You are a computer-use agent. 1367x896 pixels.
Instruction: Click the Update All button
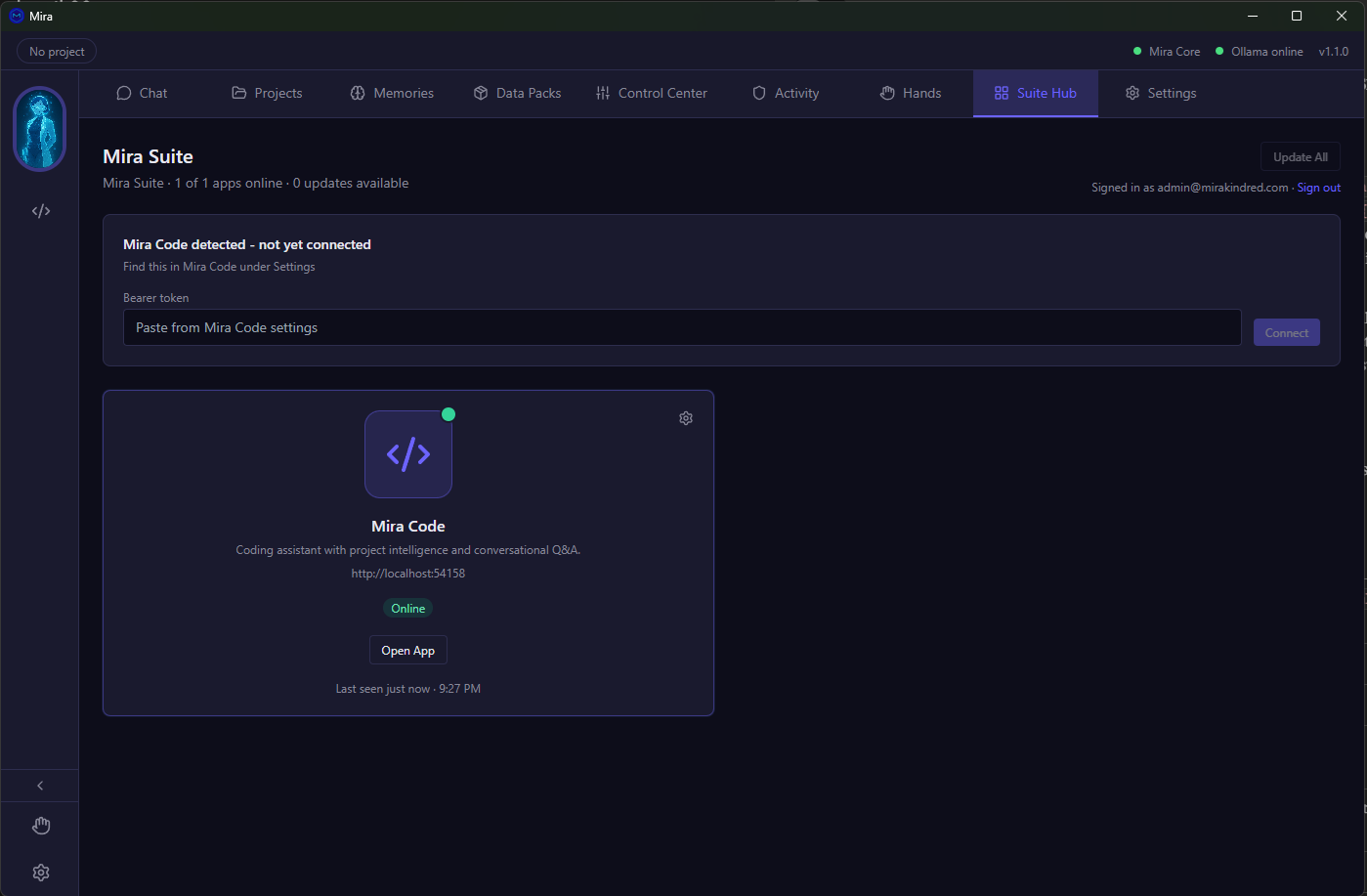click(x=1301, y=157)
